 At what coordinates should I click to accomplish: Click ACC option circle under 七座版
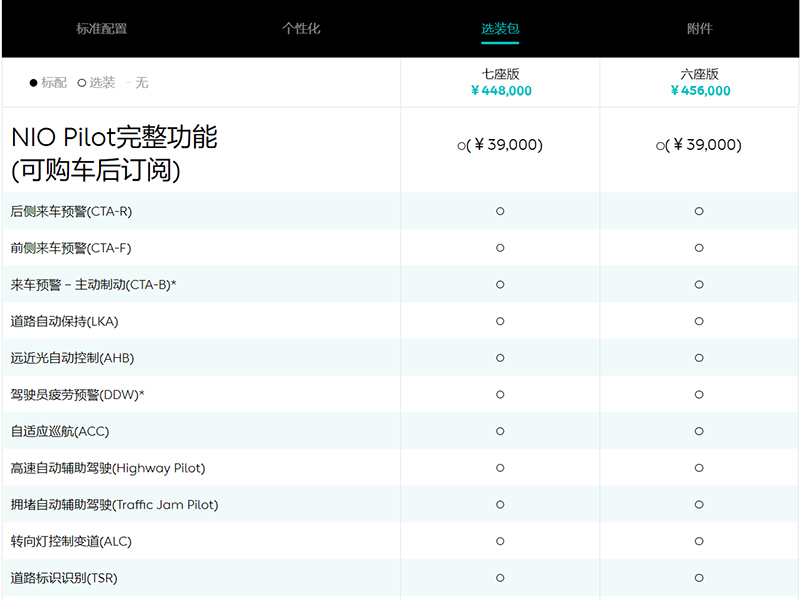pyautogui.click(x=500, y=432)
